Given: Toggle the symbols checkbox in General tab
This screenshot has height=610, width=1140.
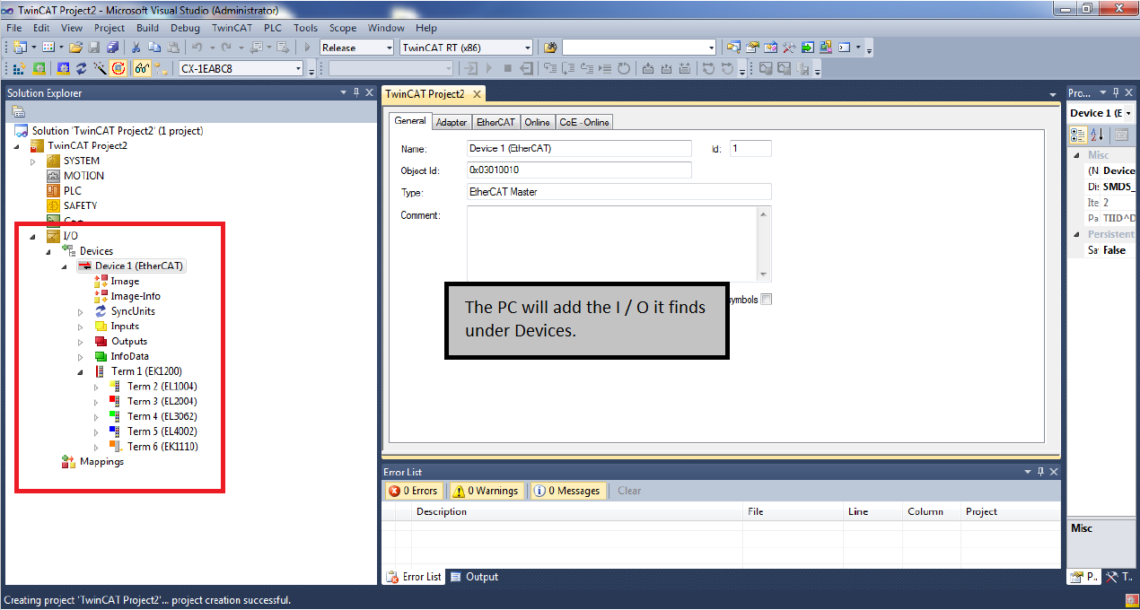Looking at the screenshot, I should (766, 299).
